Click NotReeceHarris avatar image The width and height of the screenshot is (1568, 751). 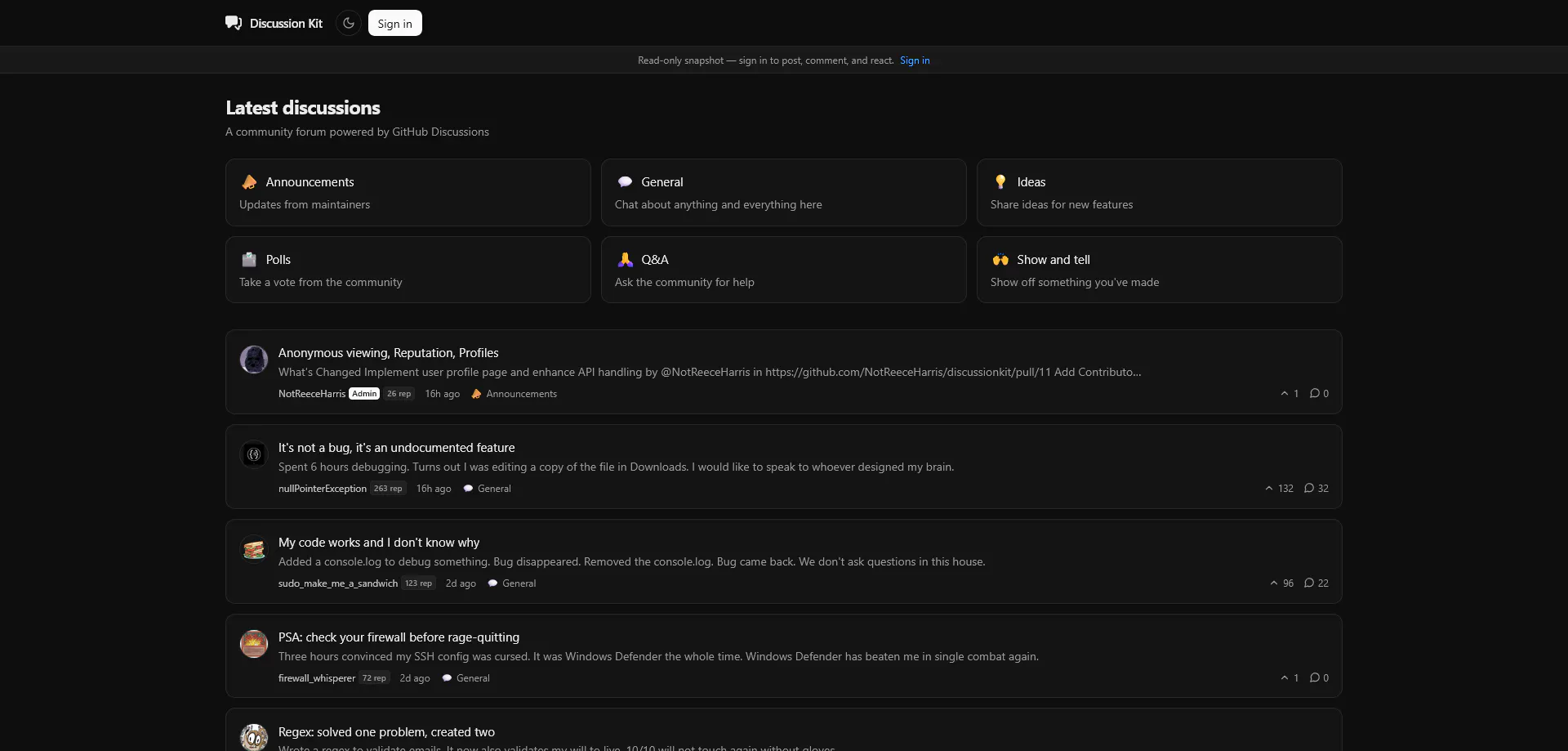pyautogui.click(x=254, y=360)
